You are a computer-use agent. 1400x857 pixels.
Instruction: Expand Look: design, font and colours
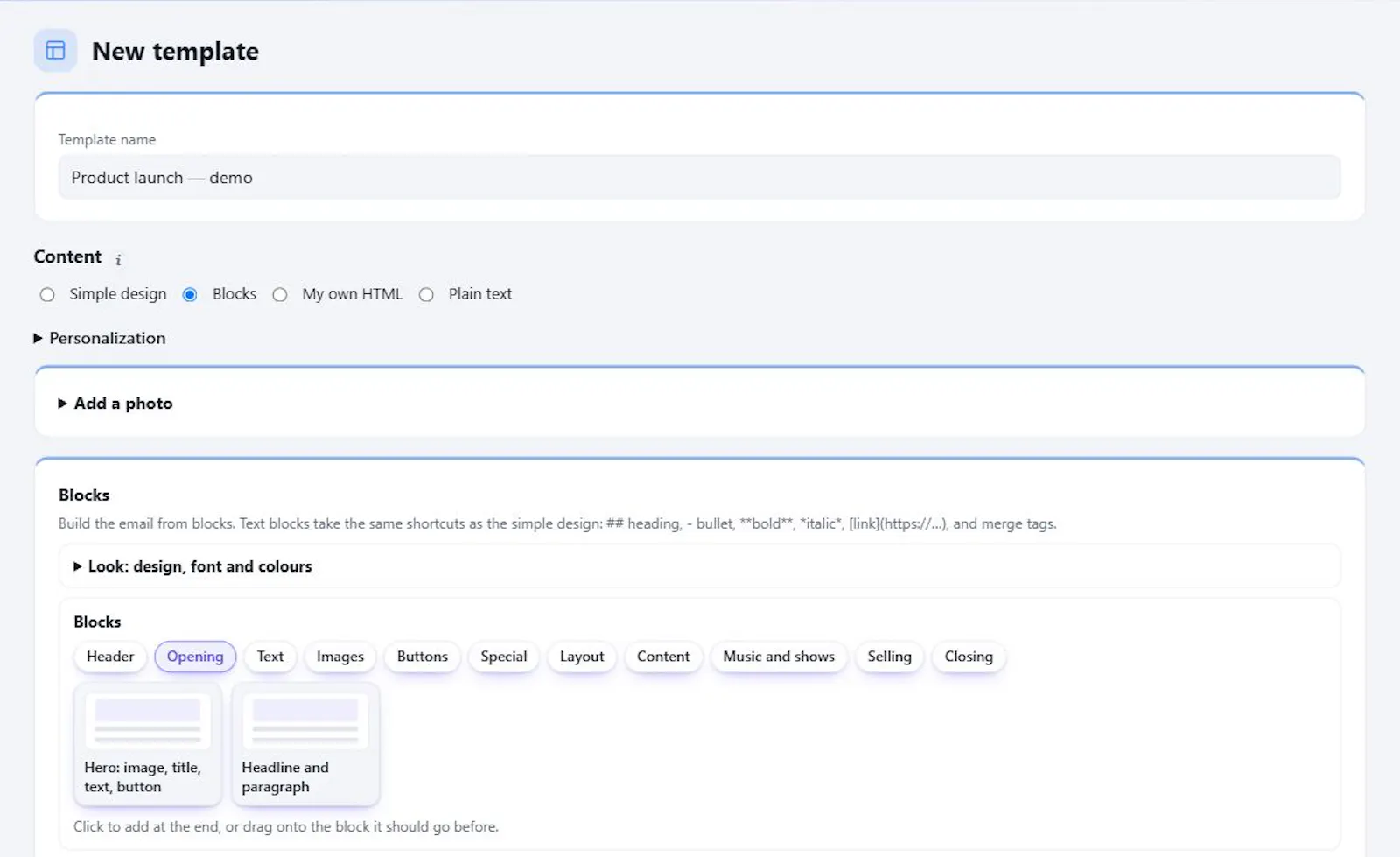tap(192, 566)
